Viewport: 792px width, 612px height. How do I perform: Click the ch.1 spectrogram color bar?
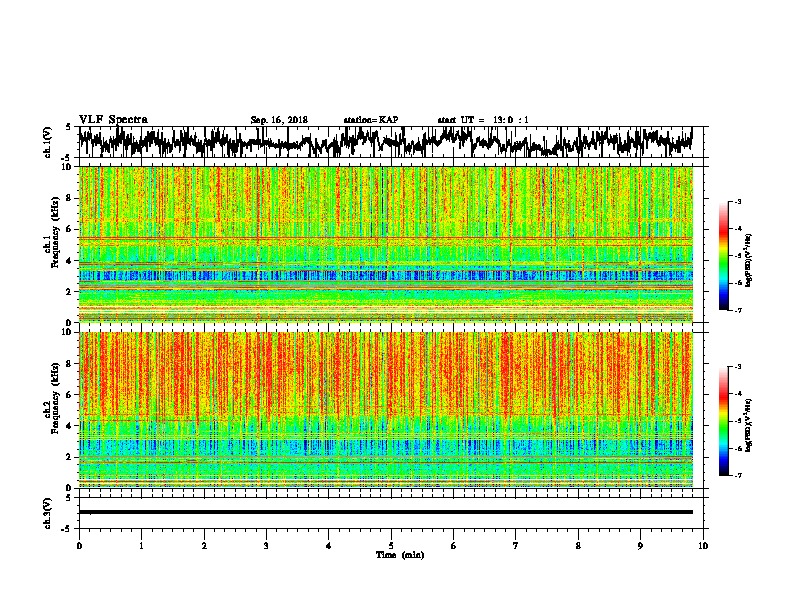click(724, 256)
